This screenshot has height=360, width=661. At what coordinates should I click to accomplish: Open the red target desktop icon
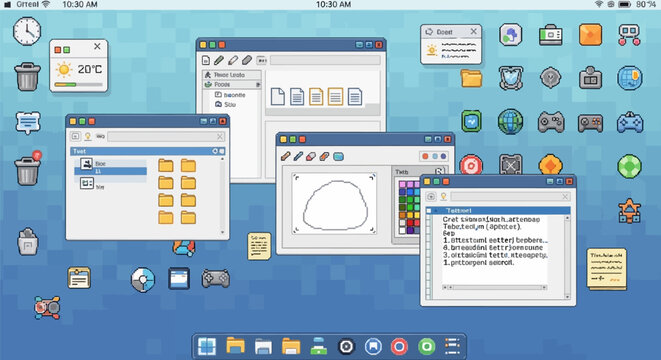pos(471,165)
